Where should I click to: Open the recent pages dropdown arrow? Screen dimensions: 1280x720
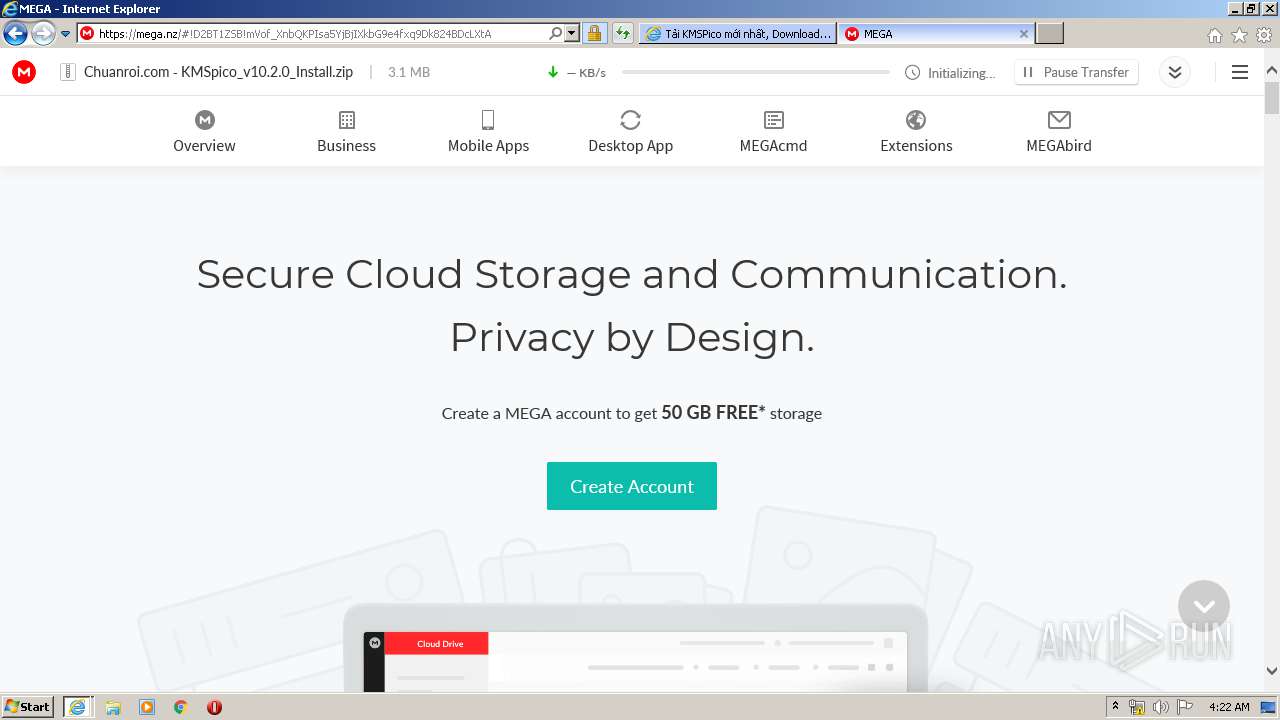(x=66, y=34)
